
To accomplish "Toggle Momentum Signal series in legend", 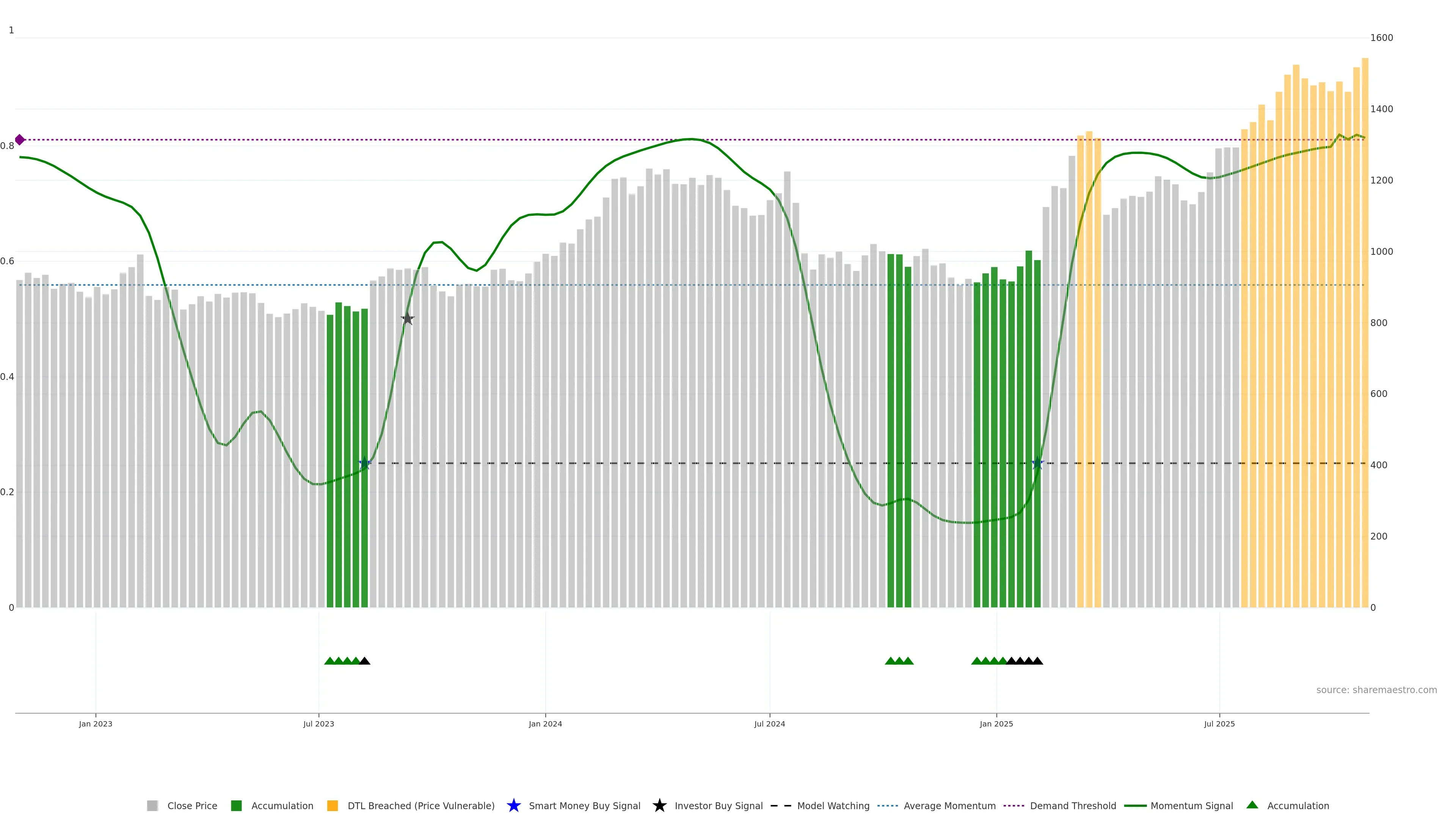I will (1191, 805).
